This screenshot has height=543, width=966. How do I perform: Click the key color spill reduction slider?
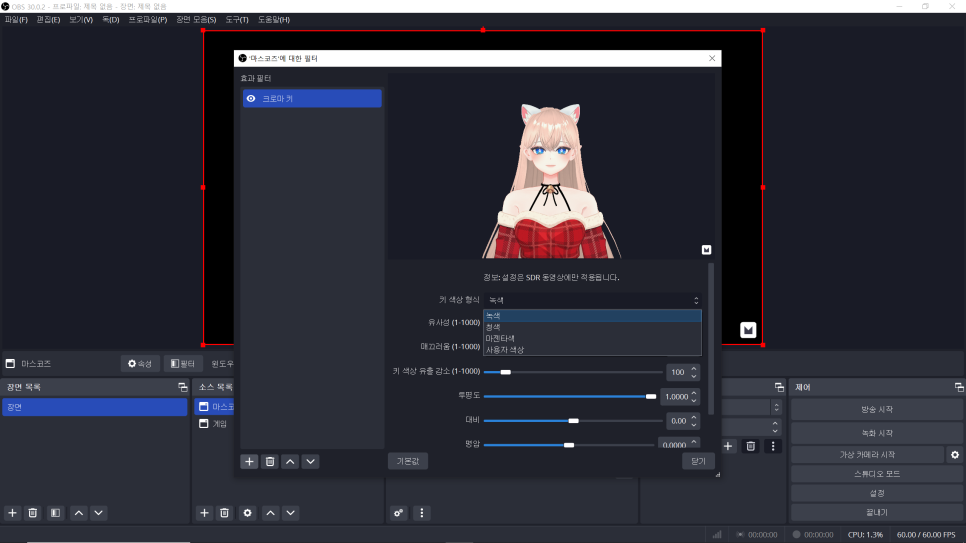click(x=573, y=372)
